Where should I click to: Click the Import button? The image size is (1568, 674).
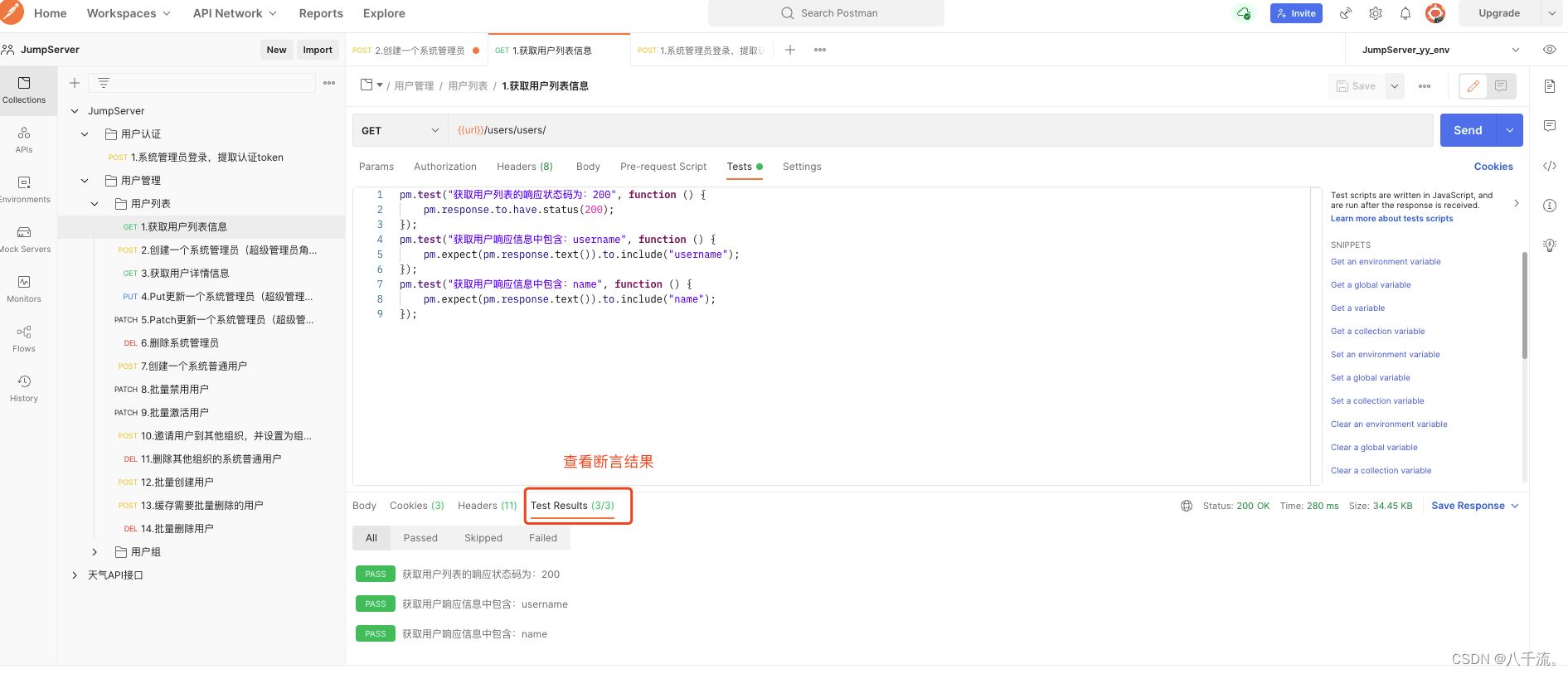tap(318, 50)
